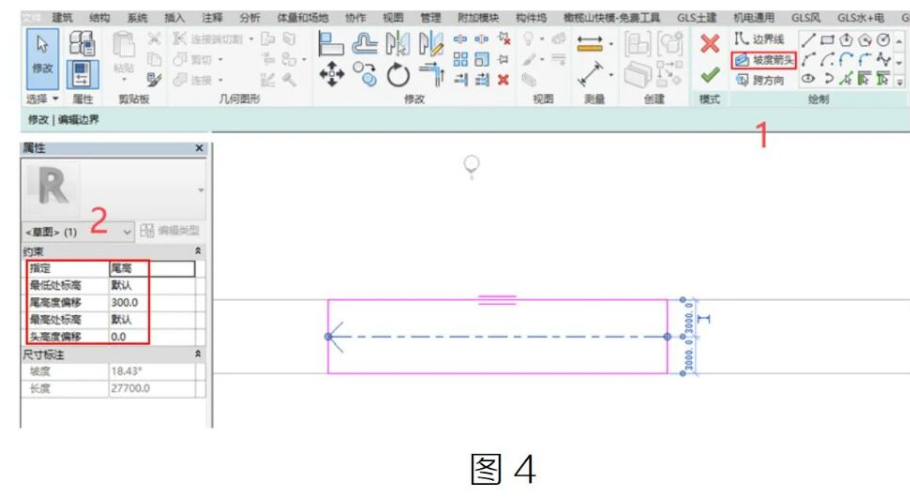Click the Type Properties icon above 属性
This screenshot has height=499, width=910.
(82, 44)
